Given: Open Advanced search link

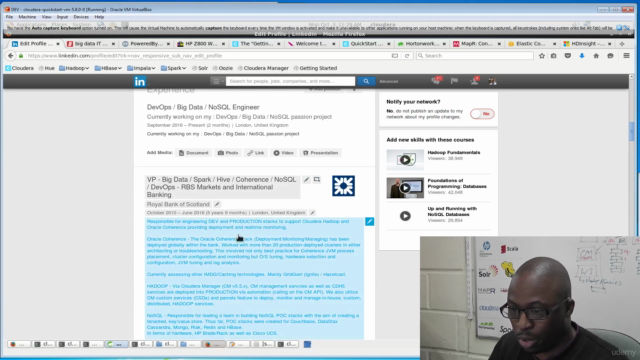Looking at the screenshot, I should [x=389, y=81].
